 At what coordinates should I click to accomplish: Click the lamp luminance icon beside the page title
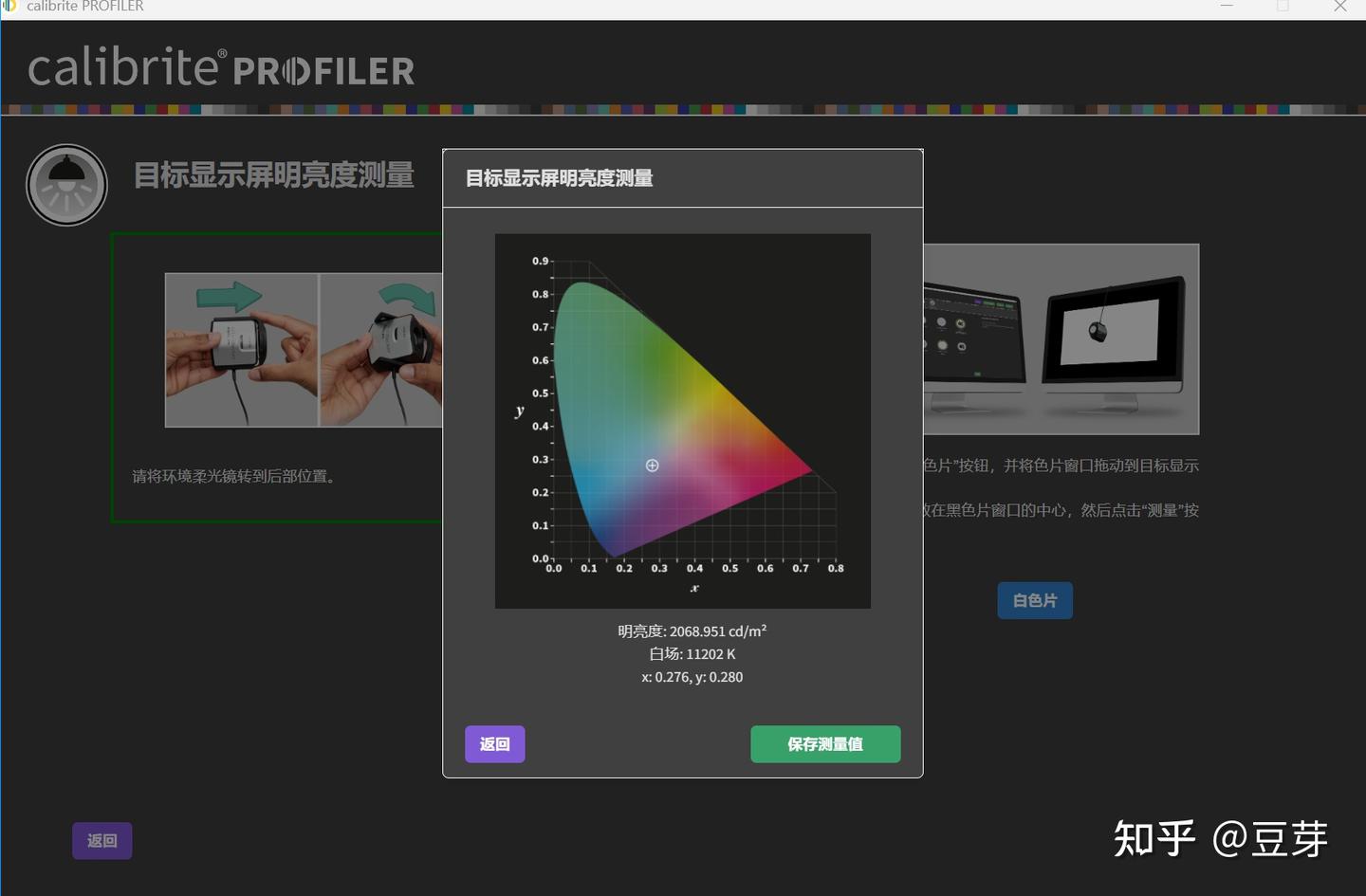(x=66, y=185)
